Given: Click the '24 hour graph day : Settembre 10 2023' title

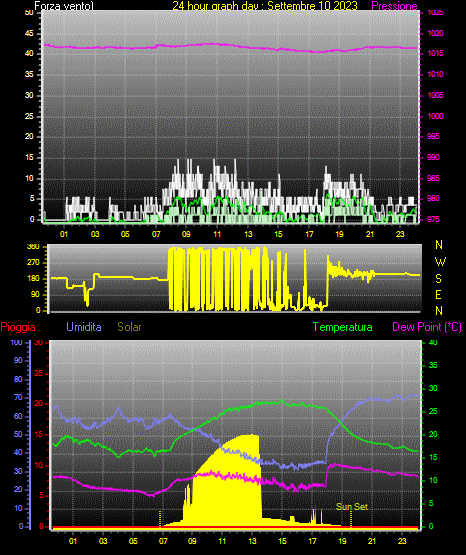Looking at the screenshot, I should [x=265, y=5].
